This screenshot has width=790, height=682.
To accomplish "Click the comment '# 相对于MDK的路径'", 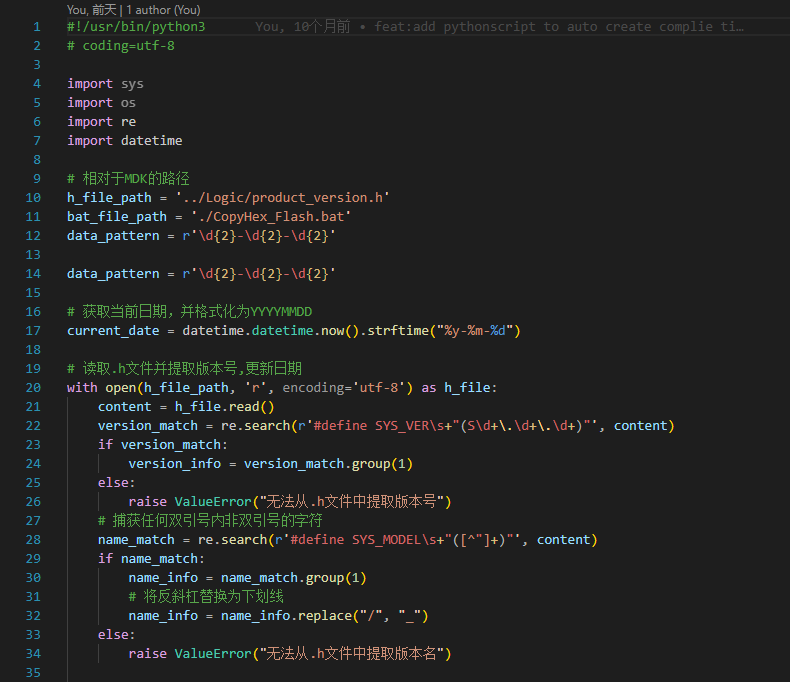I will pyautogui.click(x=128, y=178).
